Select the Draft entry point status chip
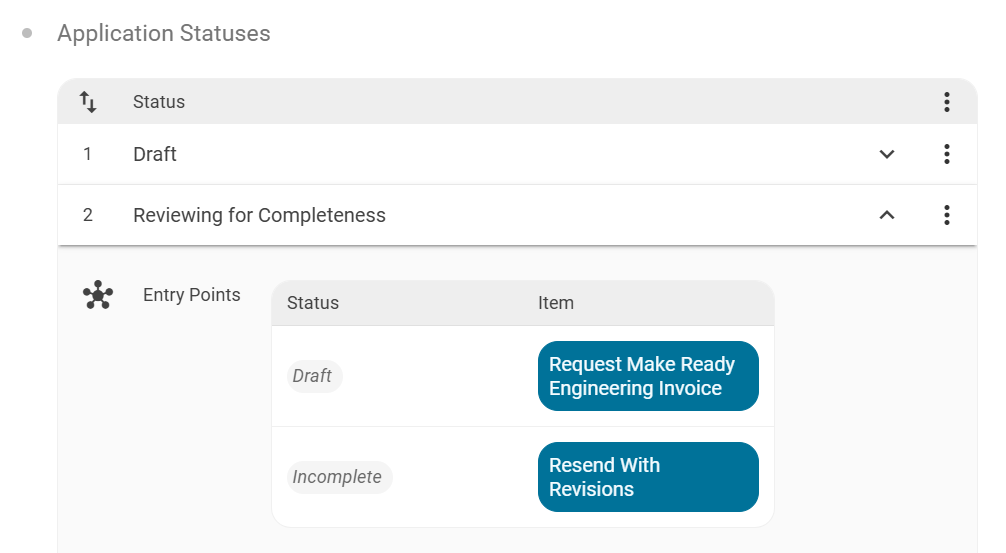Image resolution: width=1006 pixels, height=553 pixels. [313, 376]
